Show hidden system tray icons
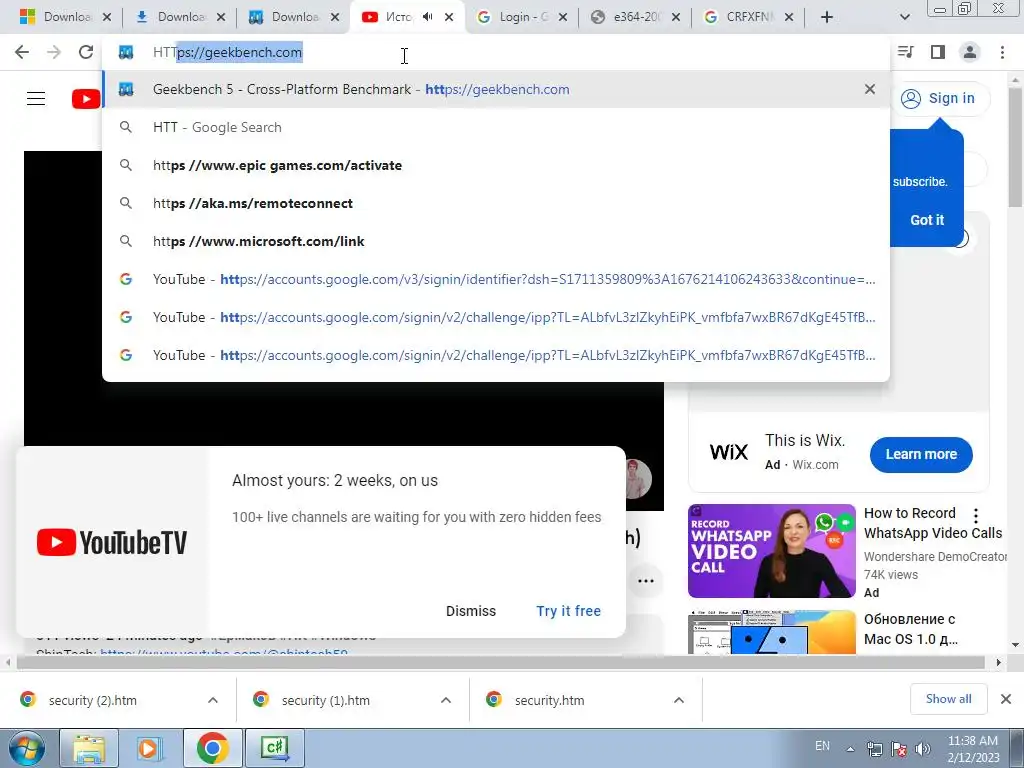This screenshot has width=1024, height=768. click(850, 748)
